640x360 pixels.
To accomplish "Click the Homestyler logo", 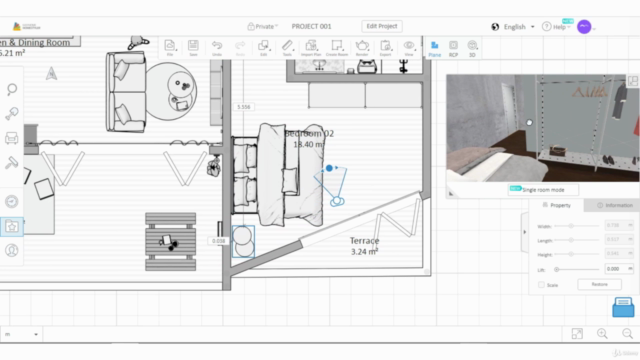I will pos(27,27).
